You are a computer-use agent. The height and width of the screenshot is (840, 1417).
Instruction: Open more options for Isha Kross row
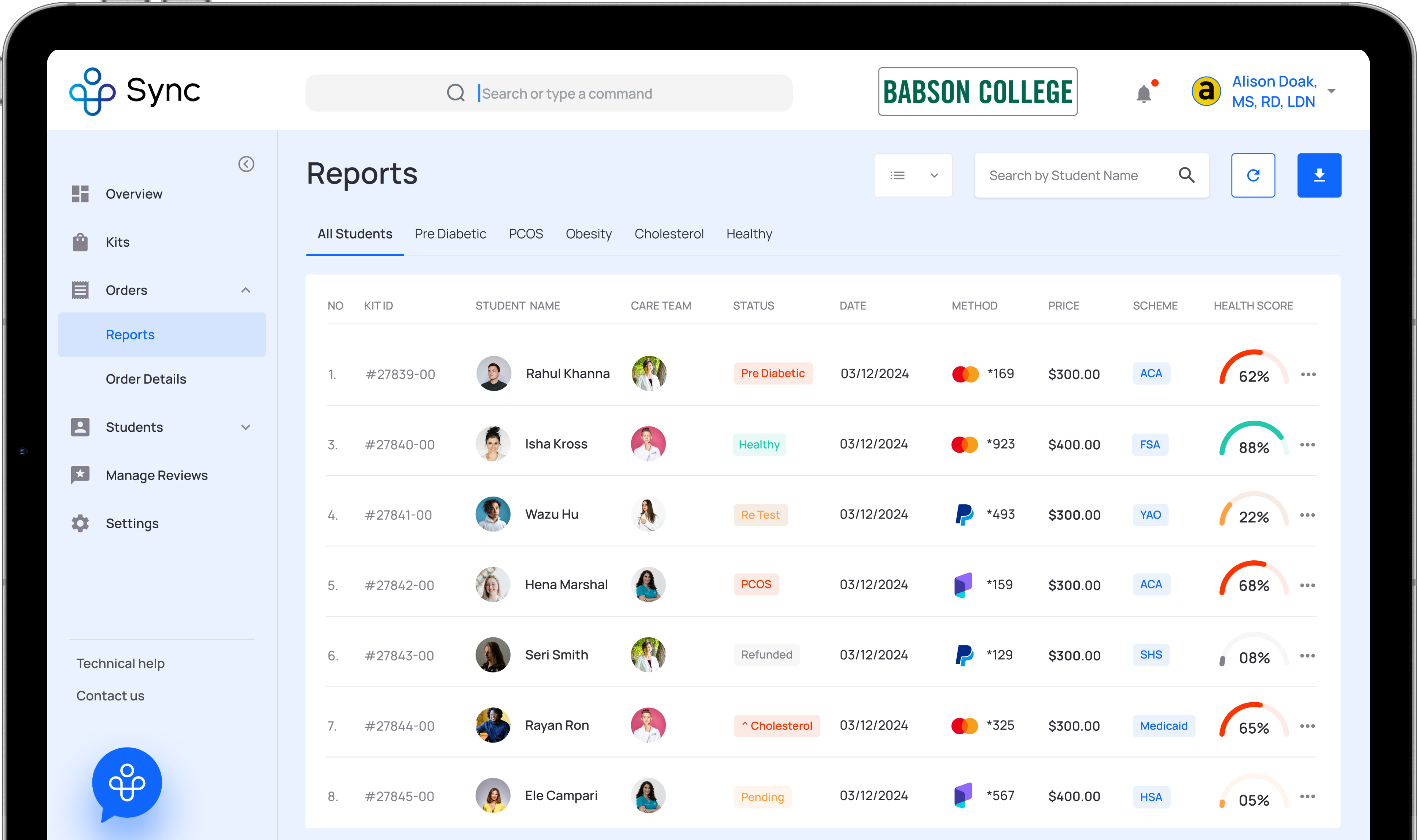(x=1308, y=444)
